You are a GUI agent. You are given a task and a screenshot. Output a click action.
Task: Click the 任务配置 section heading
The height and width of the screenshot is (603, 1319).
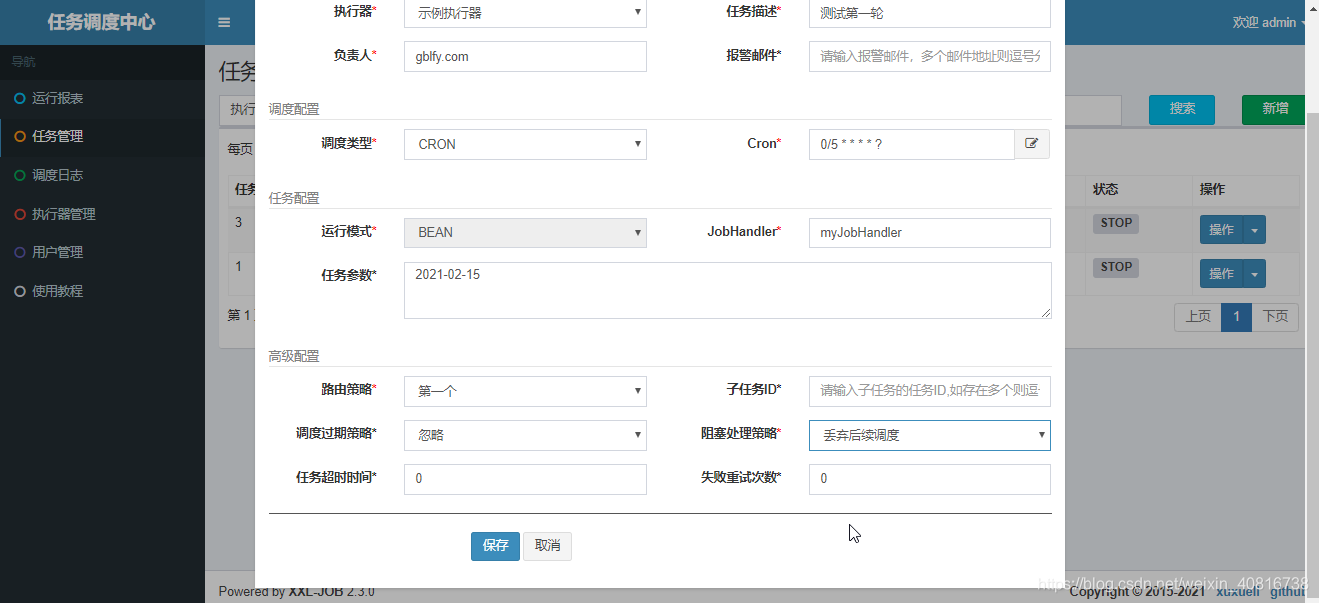click(x=293, y=198)
